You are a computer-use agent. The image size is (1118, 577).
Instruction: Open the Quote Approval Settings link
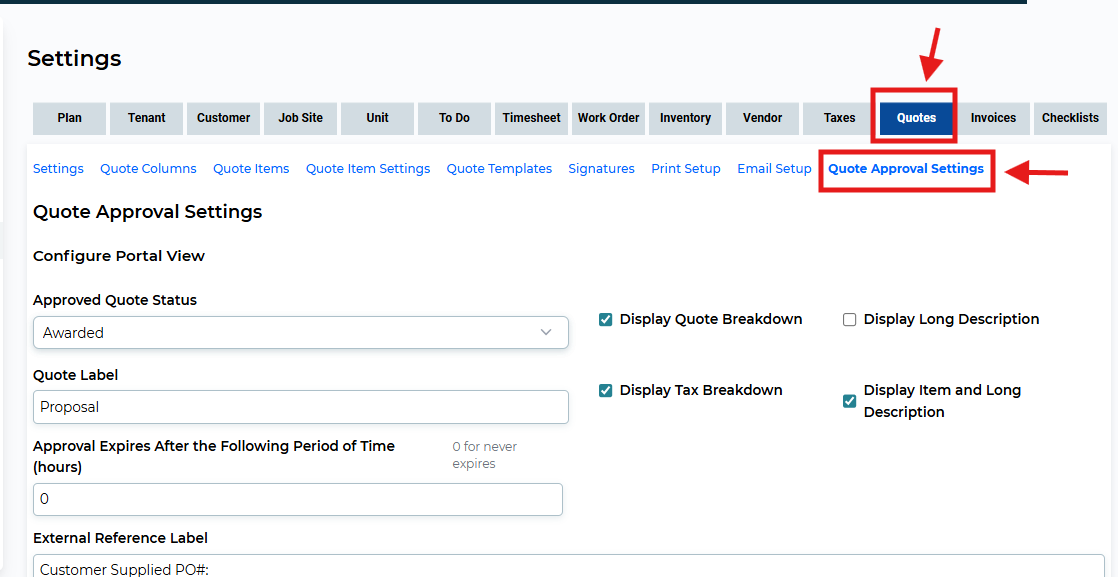pyautogui.click(x=906, y=169)
